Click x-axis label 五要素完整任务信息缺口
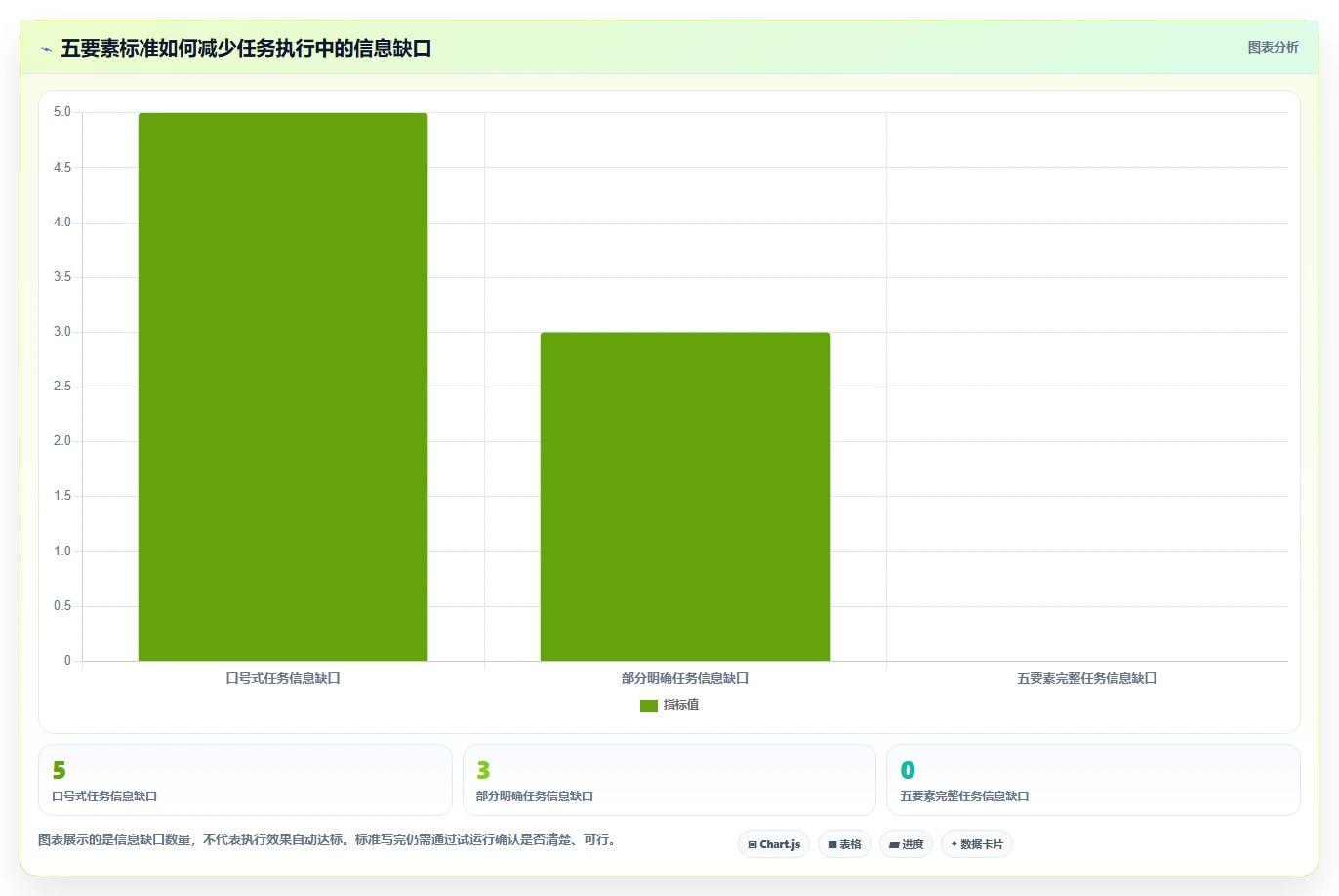The width and height of the screenshot is (1339, 896). [x=1087, y=678]
